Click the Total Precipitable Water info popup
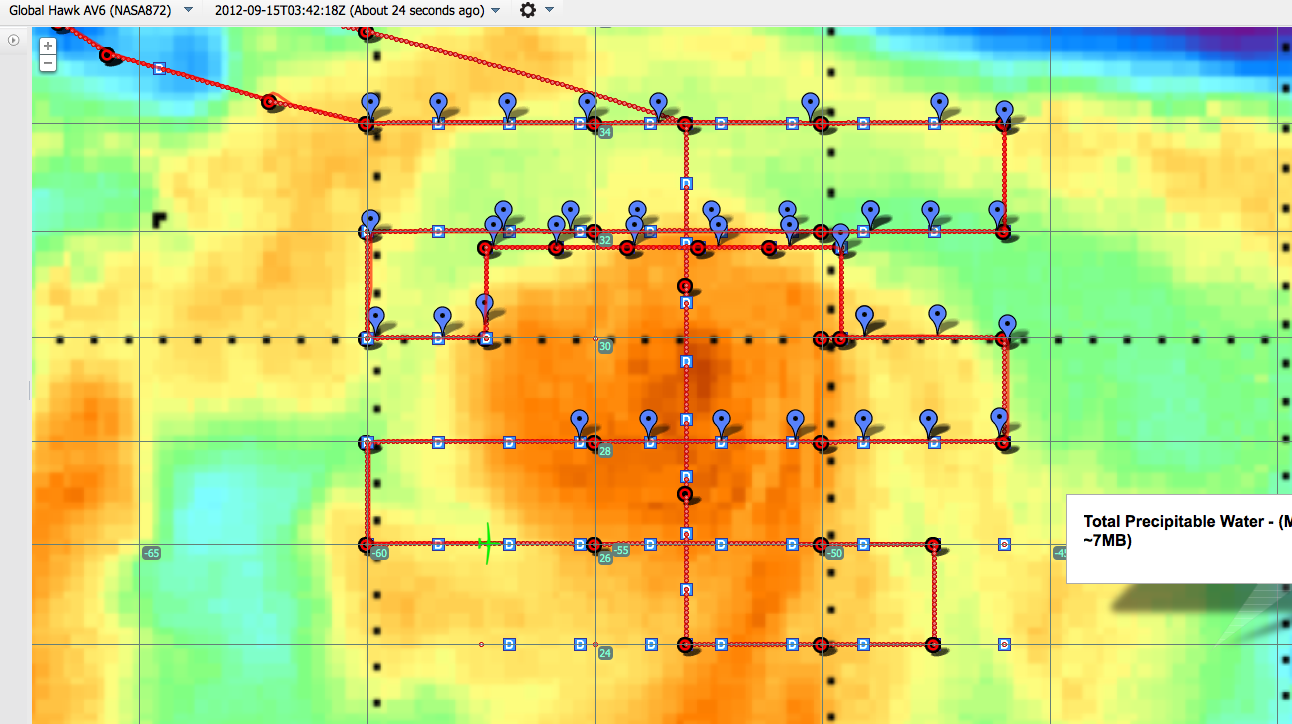 tap(1180, 538)
